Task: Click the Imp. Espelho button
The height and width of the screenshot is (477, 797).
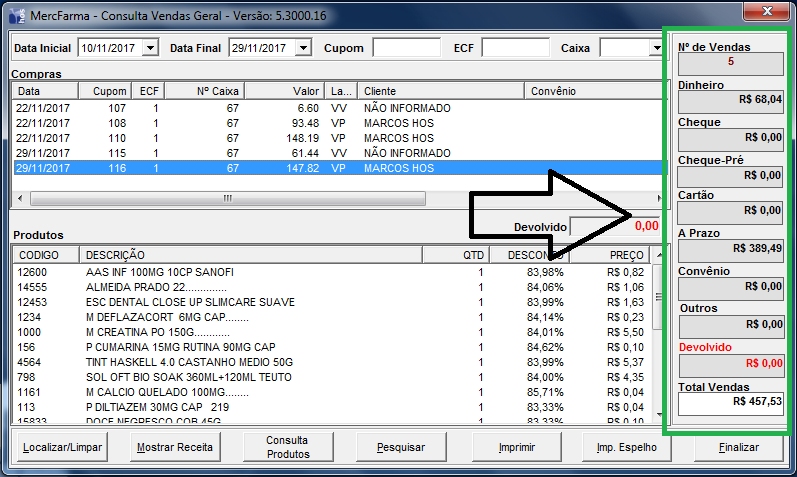Action: coord(626,448)
